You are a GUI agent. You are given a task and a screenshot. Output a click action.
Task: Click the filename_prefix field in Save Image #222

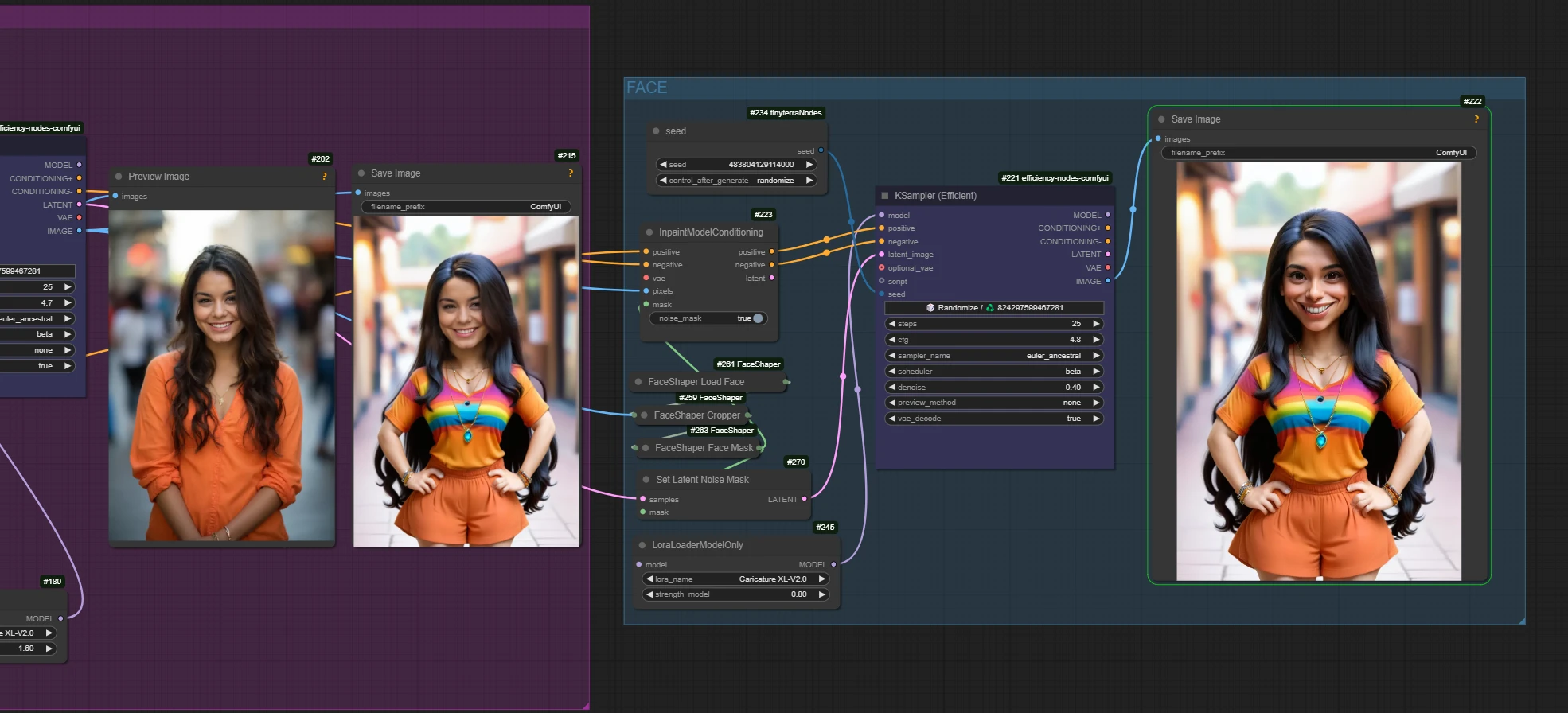[1318, 153]
